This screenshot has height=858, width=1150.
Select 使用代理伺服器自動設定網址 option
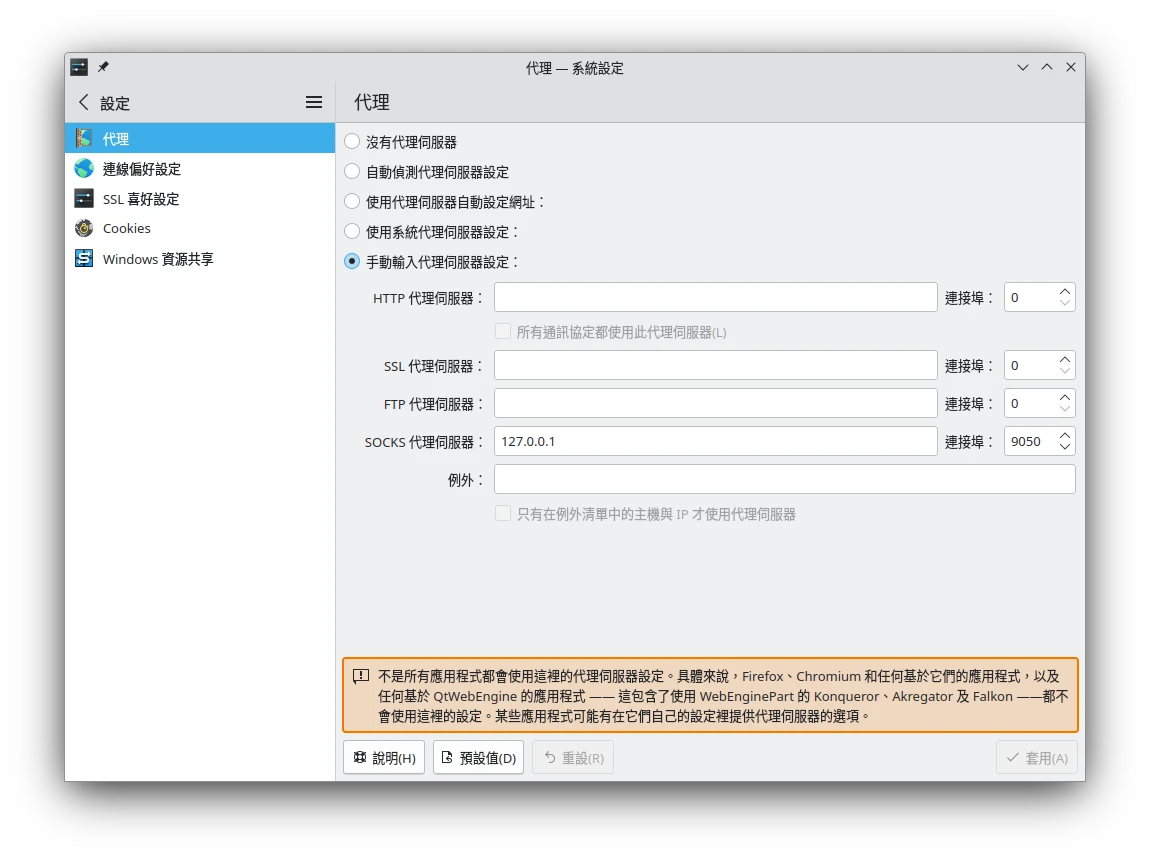[x=352, y=201]
